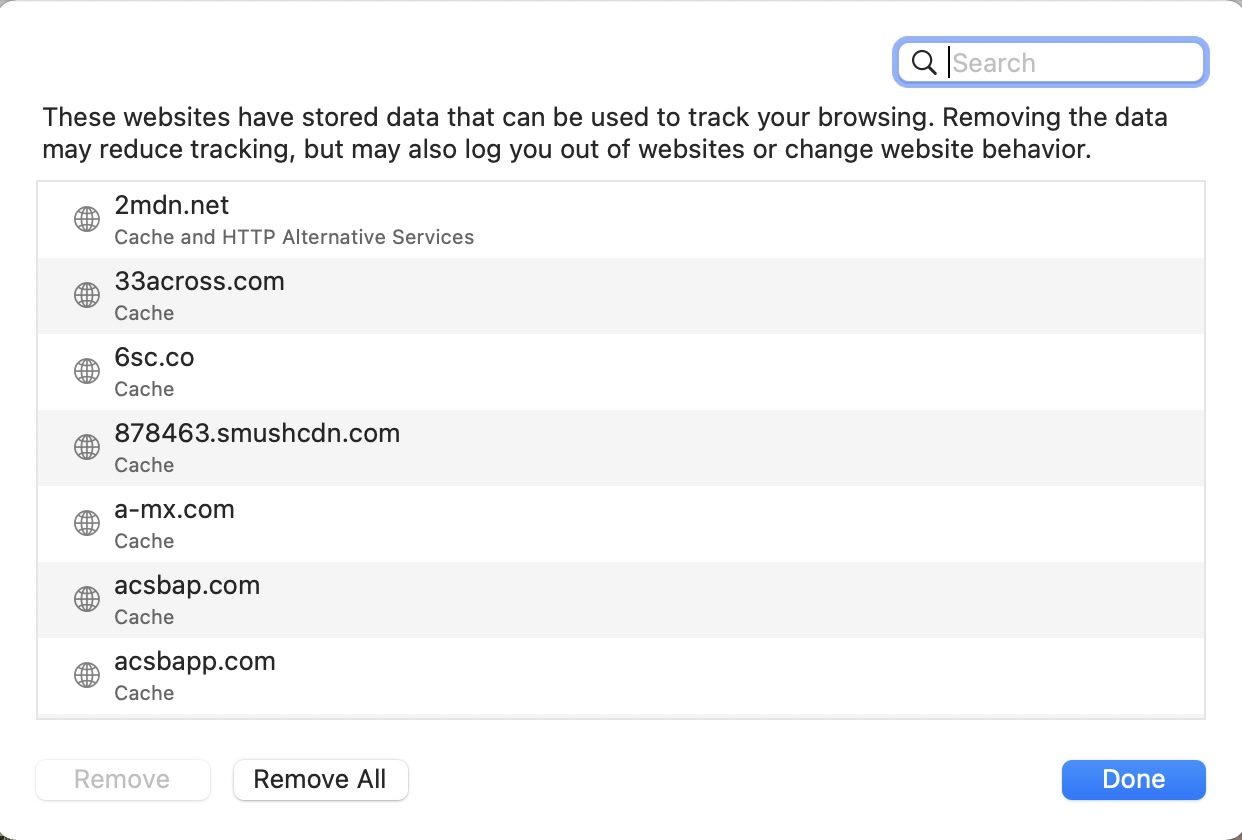Click the blue Done button
The width and height of the screenshot is (1242, 840).
[x=1133, y=780]
